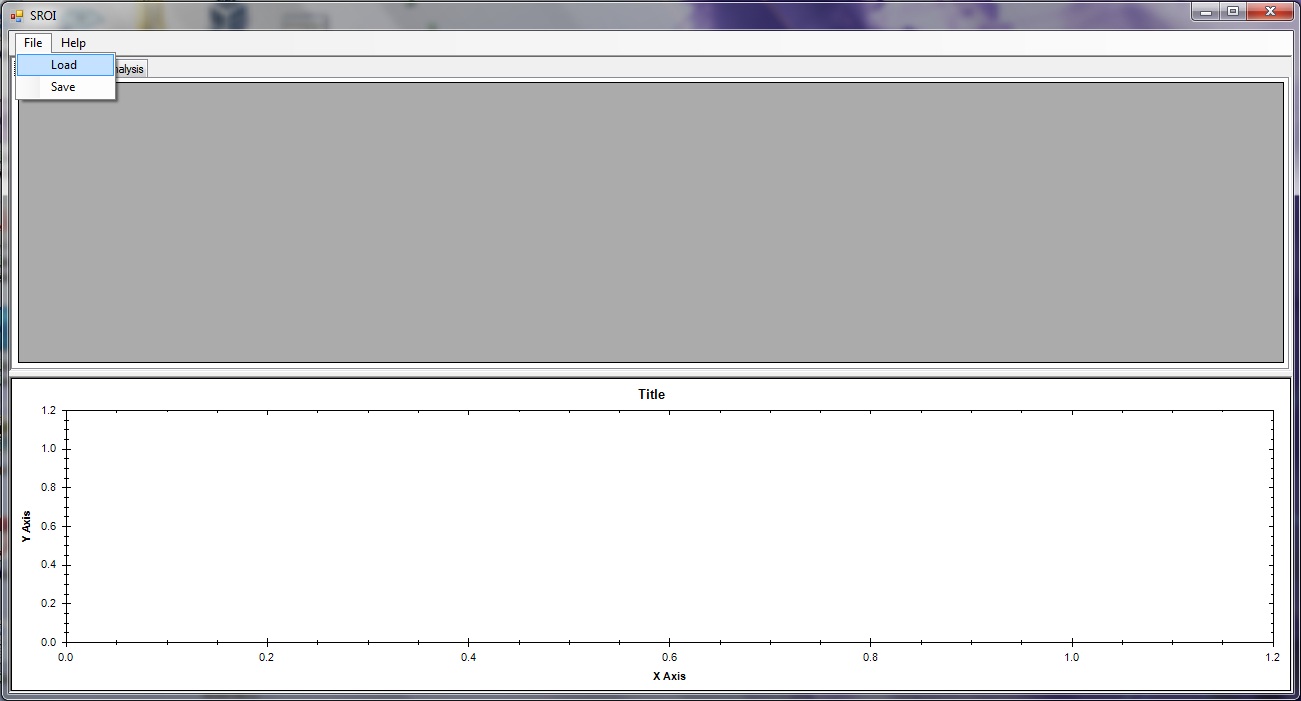Click the SROI application icon in title bar
The width and height of the screenshot is (1301, 701).
point(16,15)
